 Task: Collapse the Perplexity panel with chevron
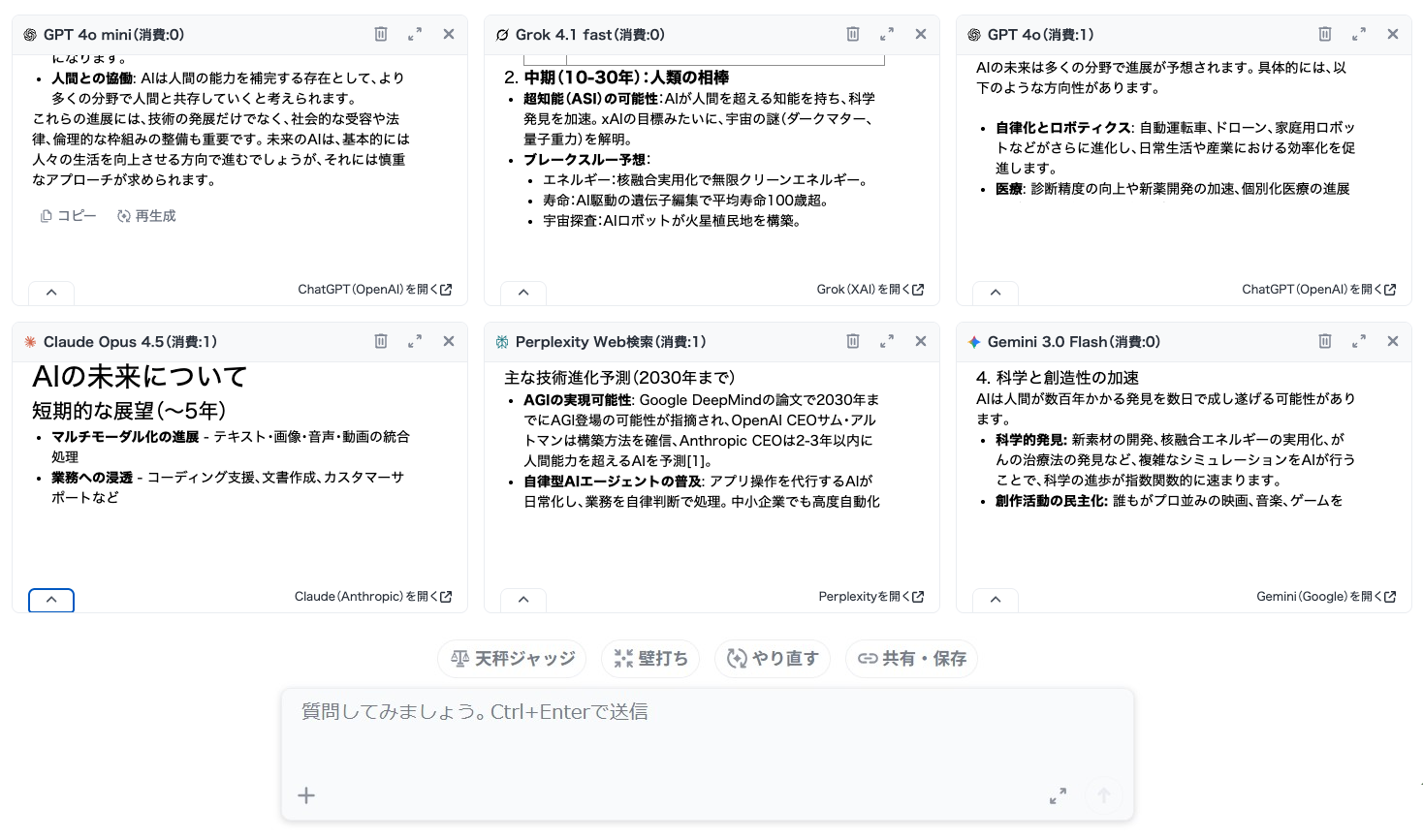coord(523,600)
